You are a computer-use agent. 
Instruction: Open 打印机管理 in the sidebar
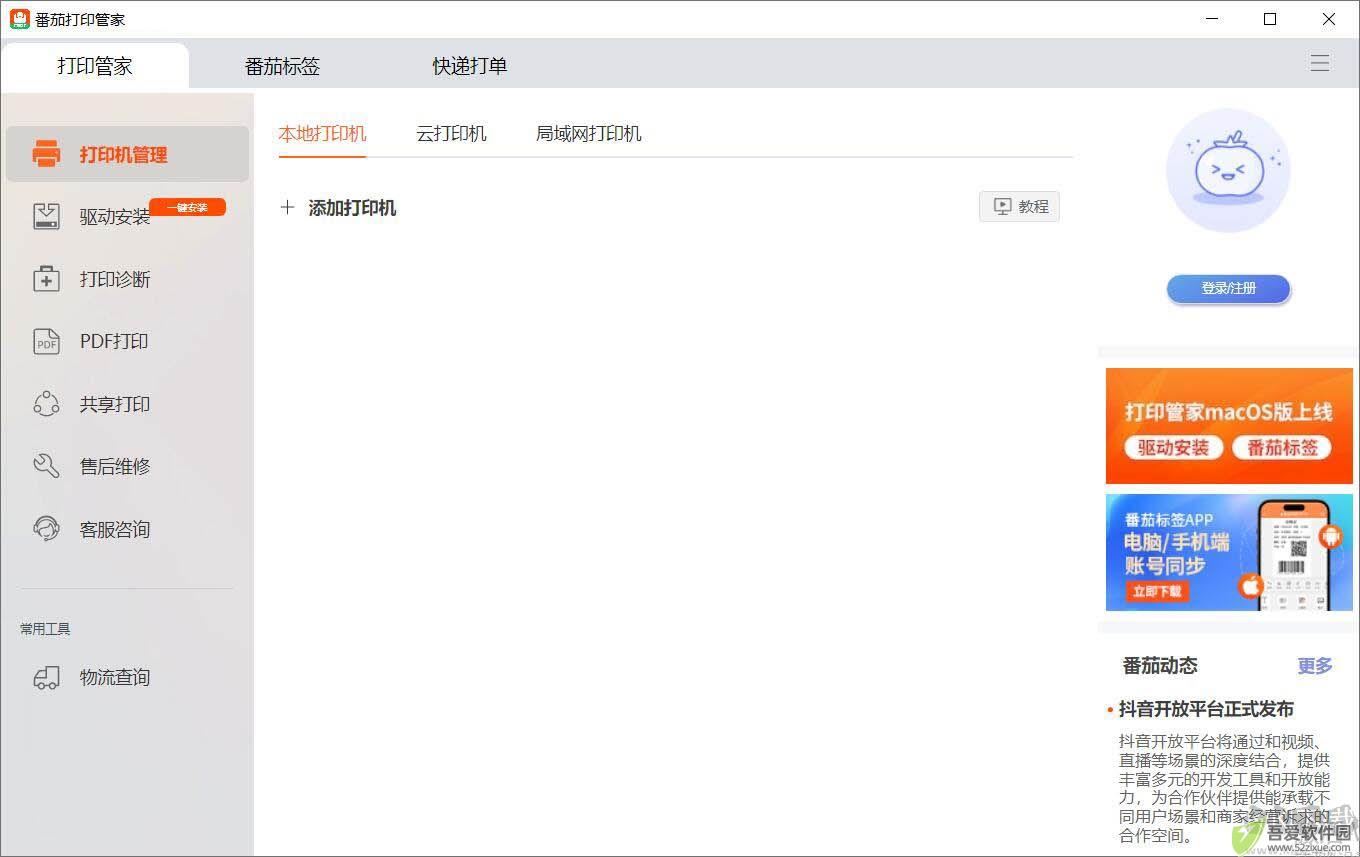127,154
